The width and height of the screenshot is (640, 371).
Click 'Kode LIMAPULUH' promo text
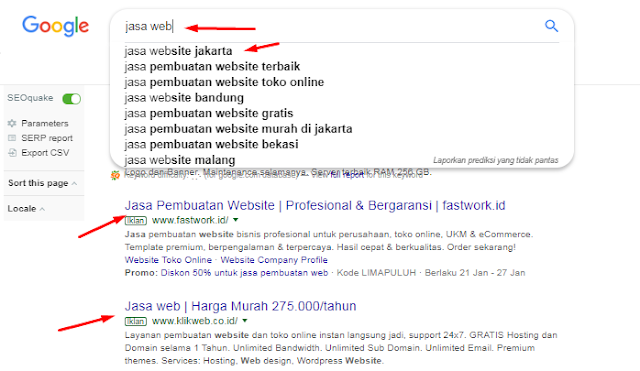pyautogui.click(x=376, y=273)
